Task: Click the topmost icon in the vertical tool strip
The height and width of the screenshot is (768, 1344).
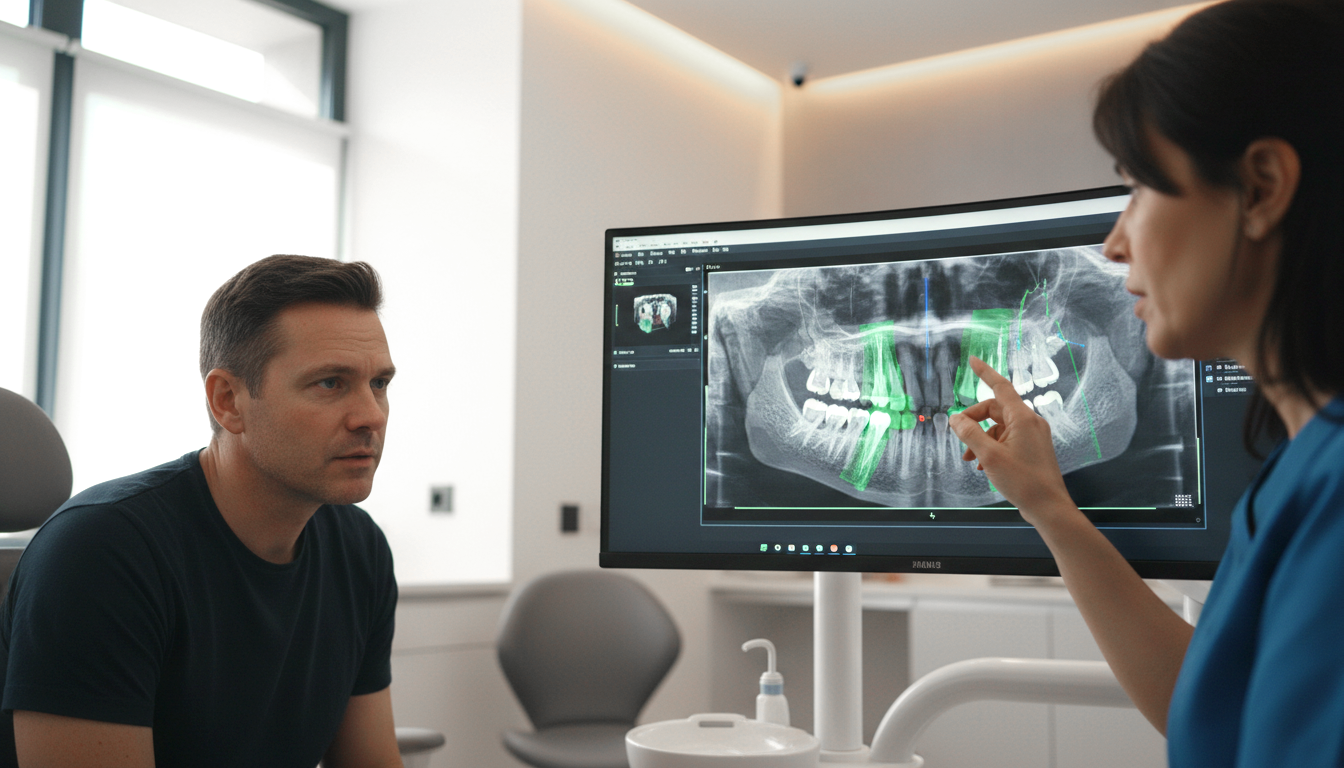Action: tap(693, 287)
